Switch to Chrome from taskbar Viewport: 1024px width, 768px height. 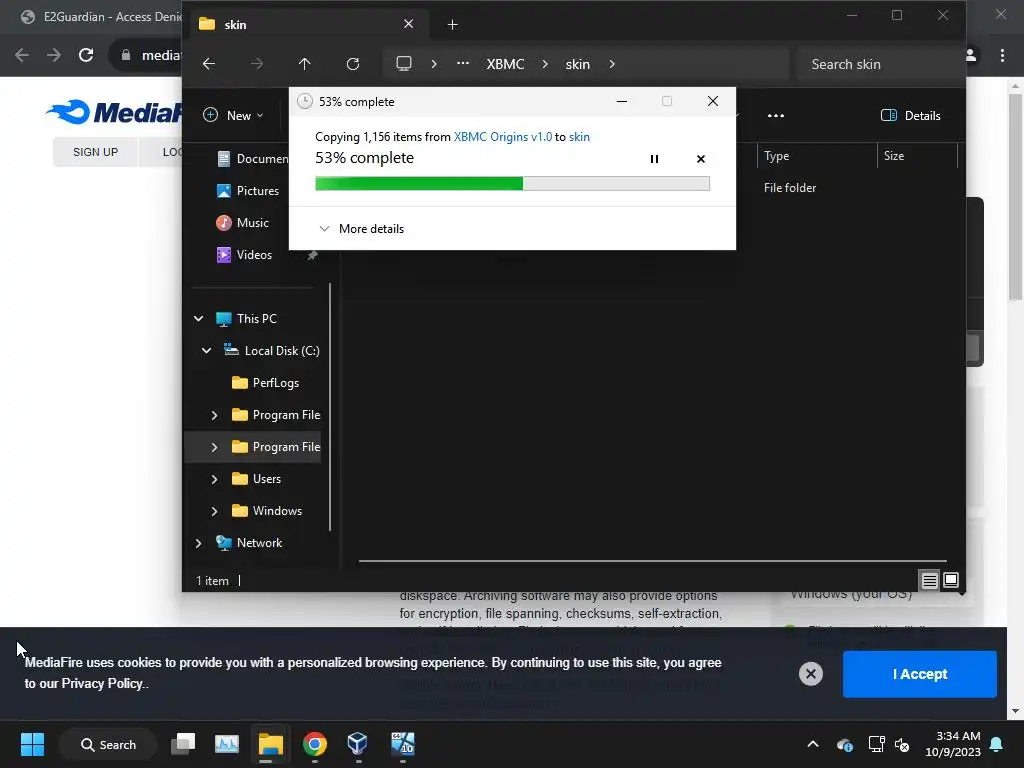point(315,744)
